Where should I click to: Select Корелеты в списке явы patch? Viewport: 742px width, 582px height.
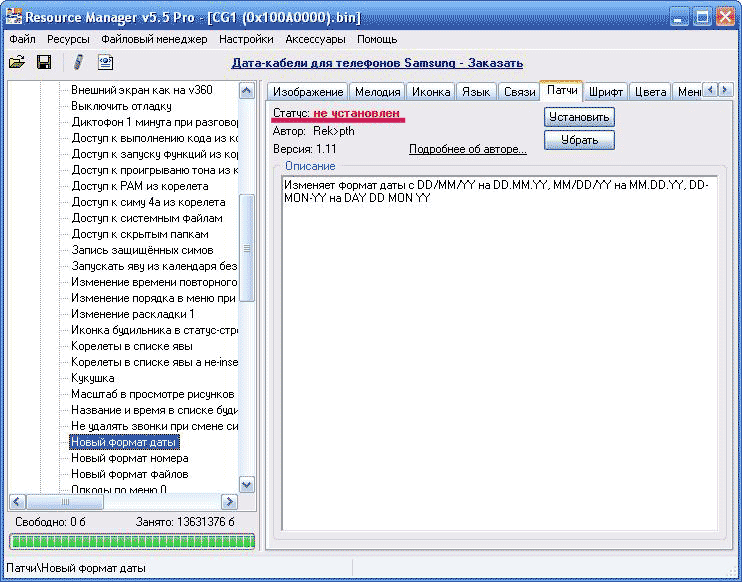tap(132, 346)
